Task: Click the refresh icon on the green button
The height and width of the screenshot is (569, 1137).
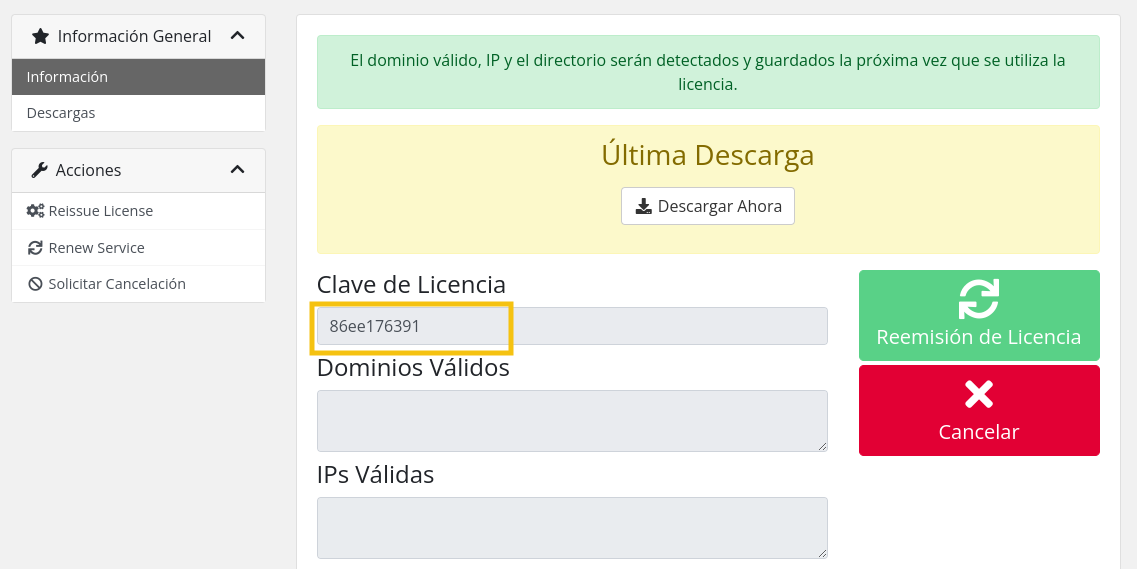Action: (x=979, y=298)
